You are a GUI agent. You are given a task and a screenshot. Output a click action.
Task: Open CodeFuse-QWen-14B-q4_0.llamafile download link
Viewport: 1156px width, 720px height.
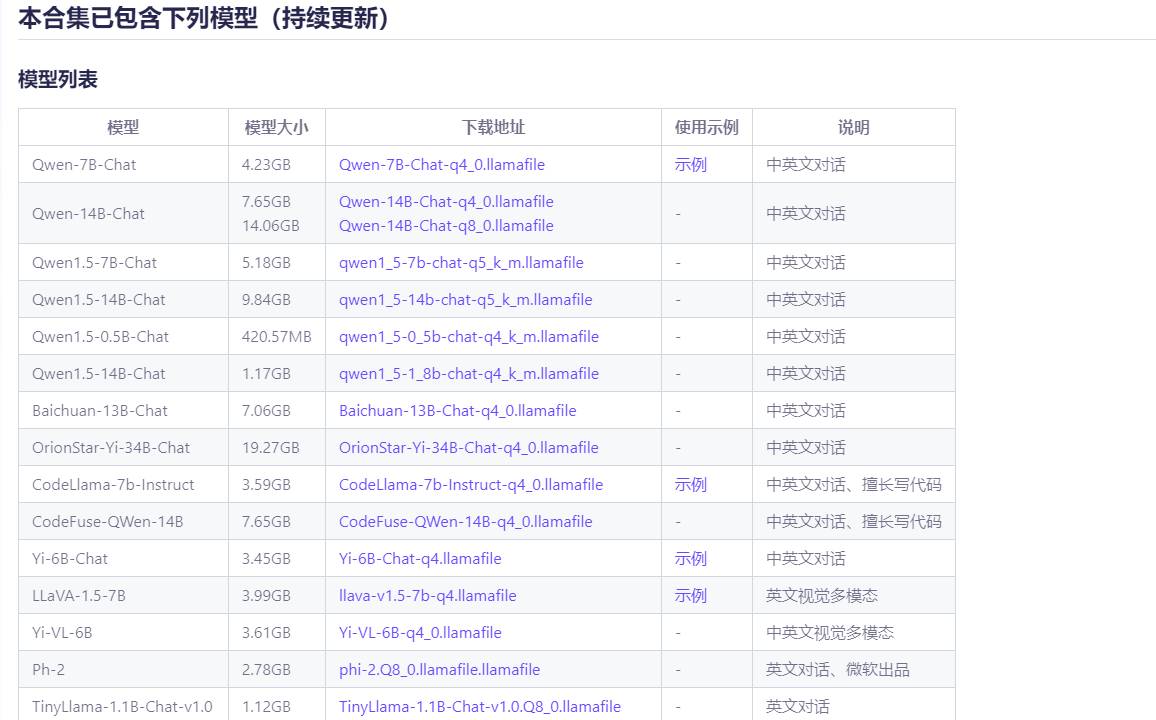(465, 521)
